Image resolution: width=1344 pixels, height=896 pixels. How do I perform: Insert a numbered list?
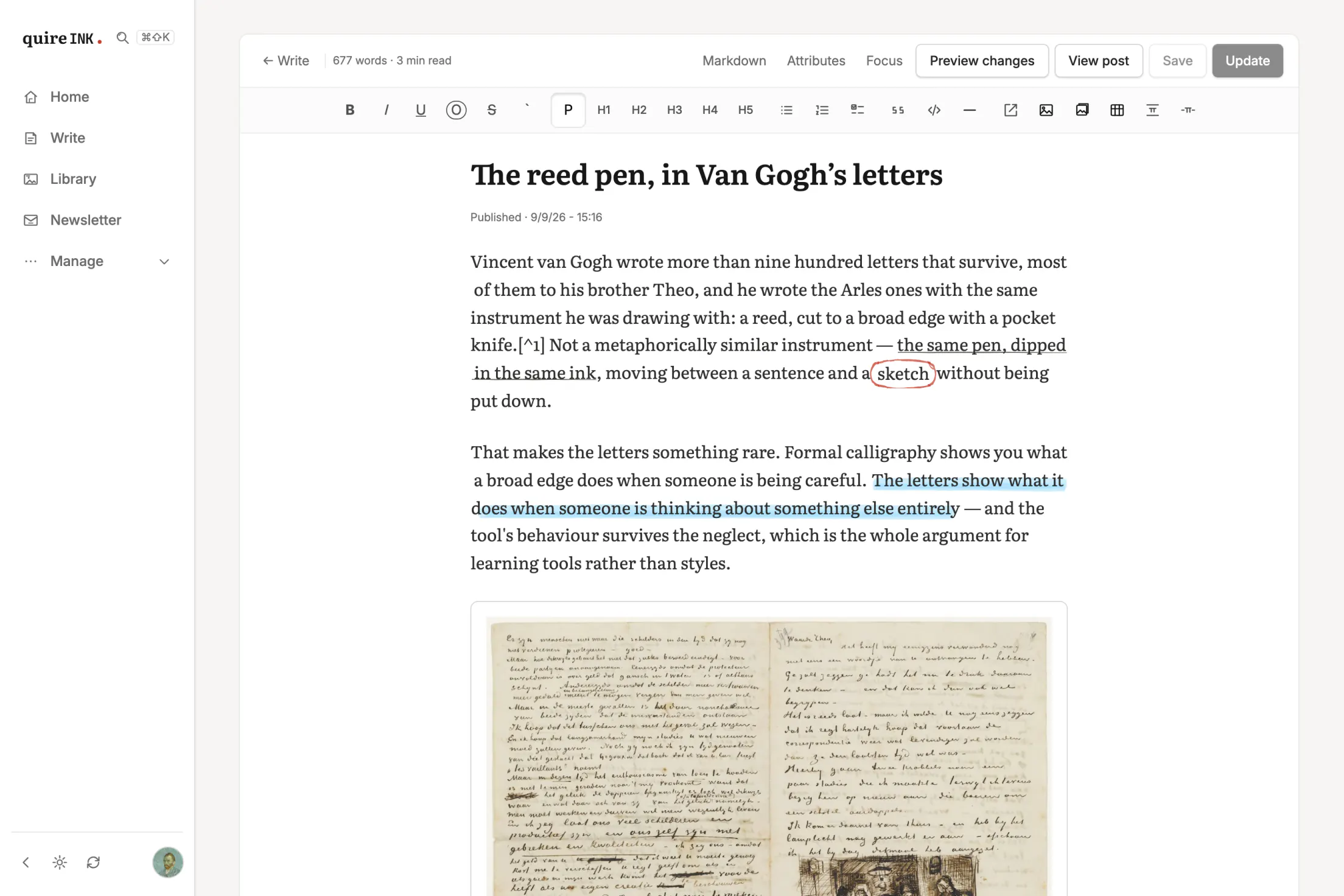tap(822, 110)
